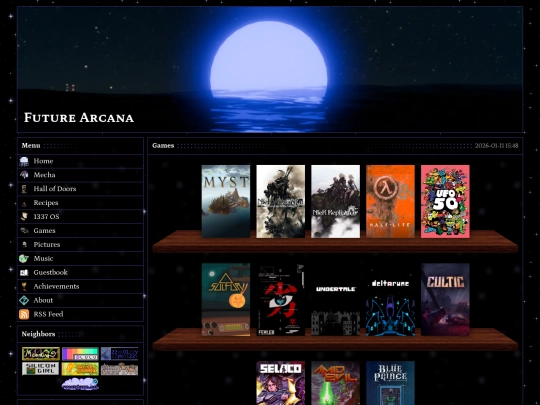Click the Menu panel heading
540x405 pixels.
click(31, 146)
